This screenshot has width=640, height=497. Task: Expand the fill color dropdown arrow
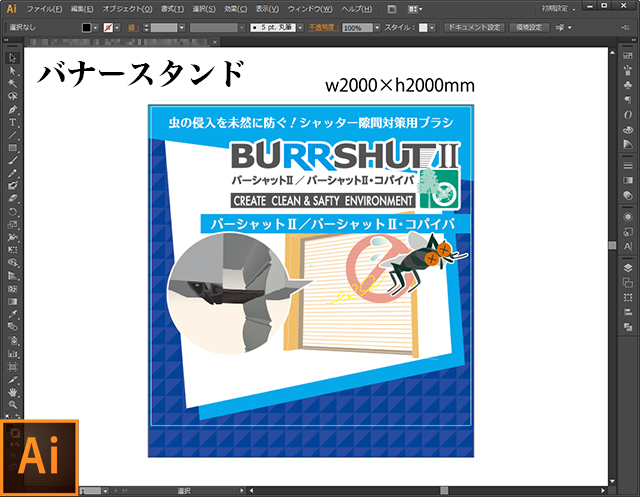point(95,28)
